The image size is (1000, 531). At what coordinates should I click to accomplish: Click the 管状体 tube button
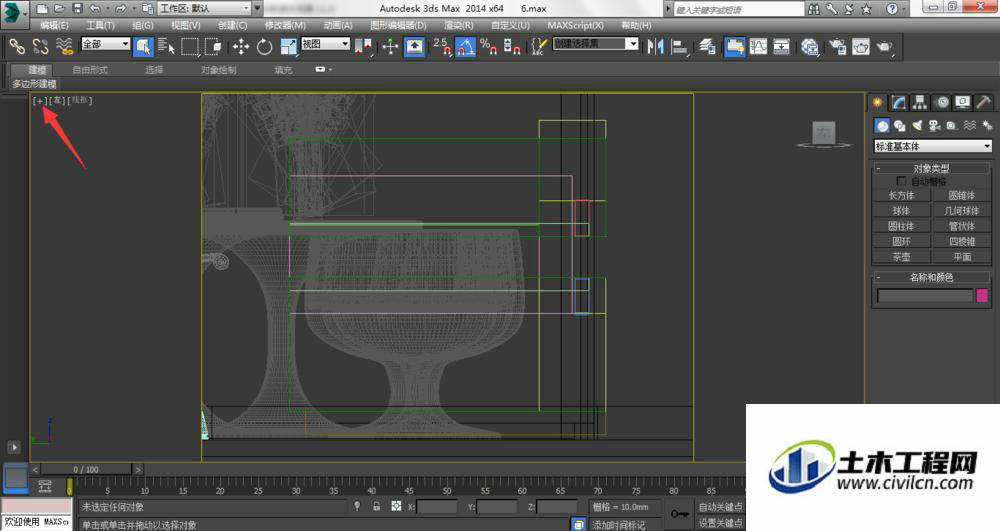click(962, 226)
